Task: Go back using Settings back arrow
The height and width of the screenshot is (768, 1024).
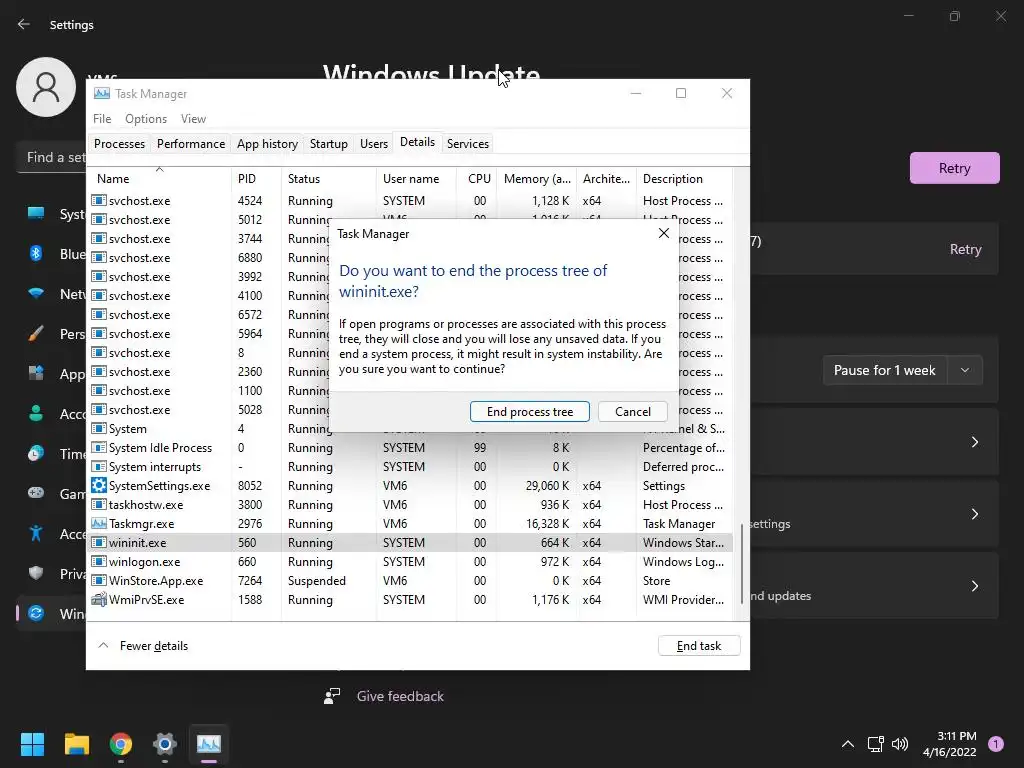Action: tap(24, 24)
